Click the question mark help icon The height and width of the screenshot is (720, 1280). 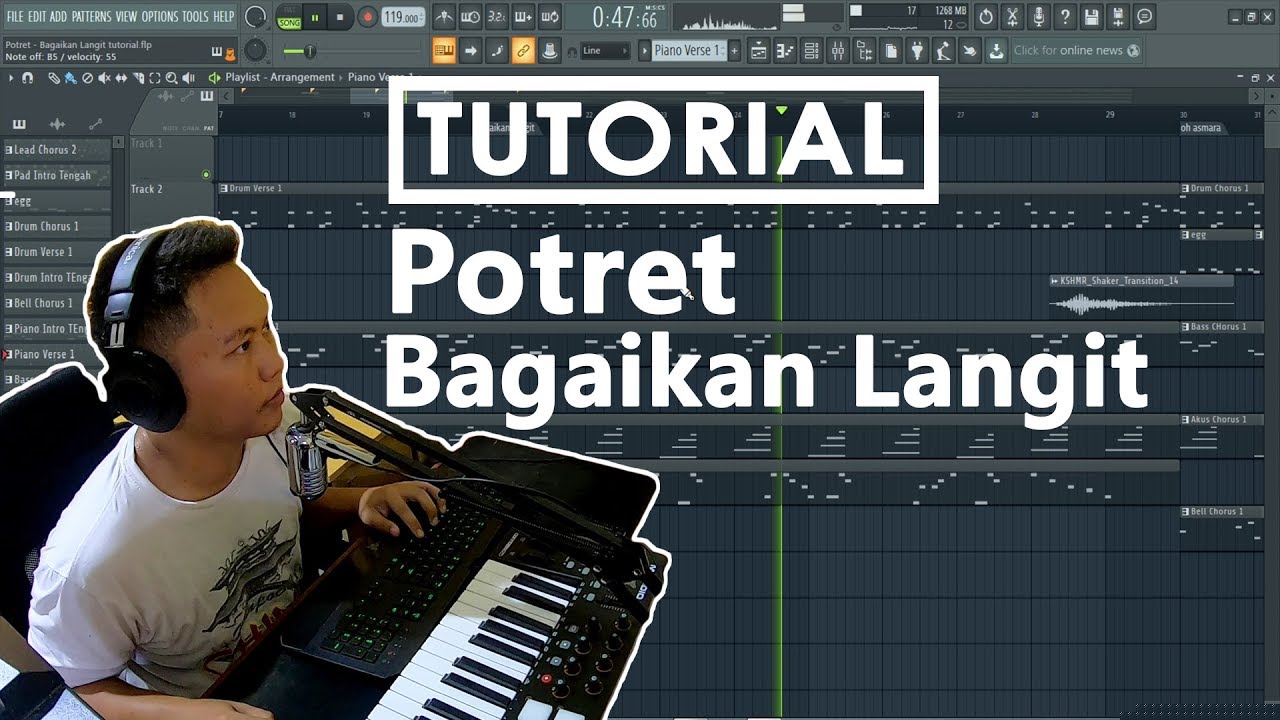1065,17
